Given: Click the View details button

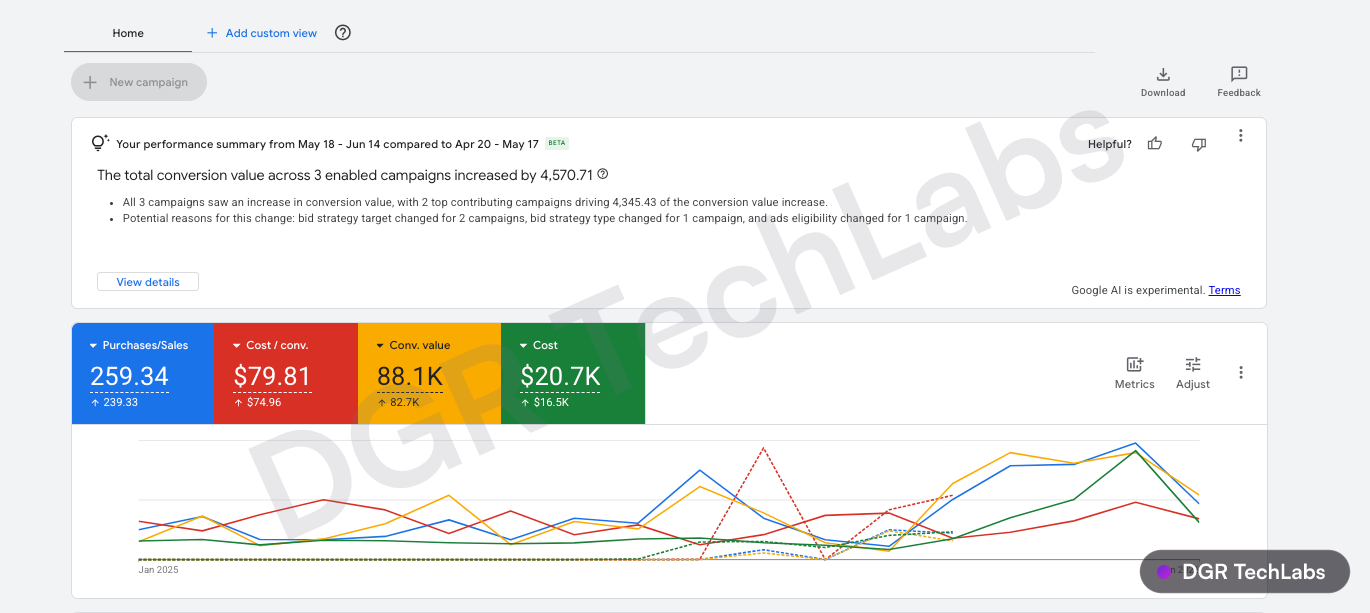Looking at the screenshot, I should coord(148,282).
